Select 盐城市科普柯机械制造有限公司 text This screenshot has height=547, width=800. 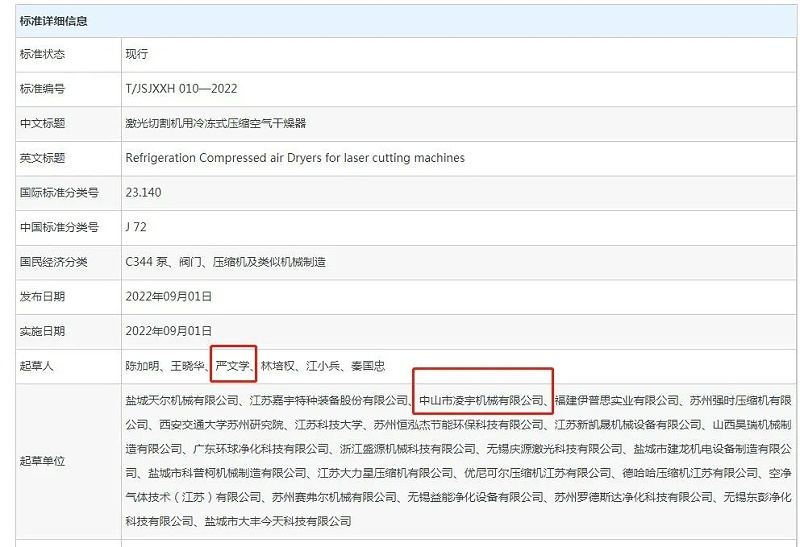point(227,473)
